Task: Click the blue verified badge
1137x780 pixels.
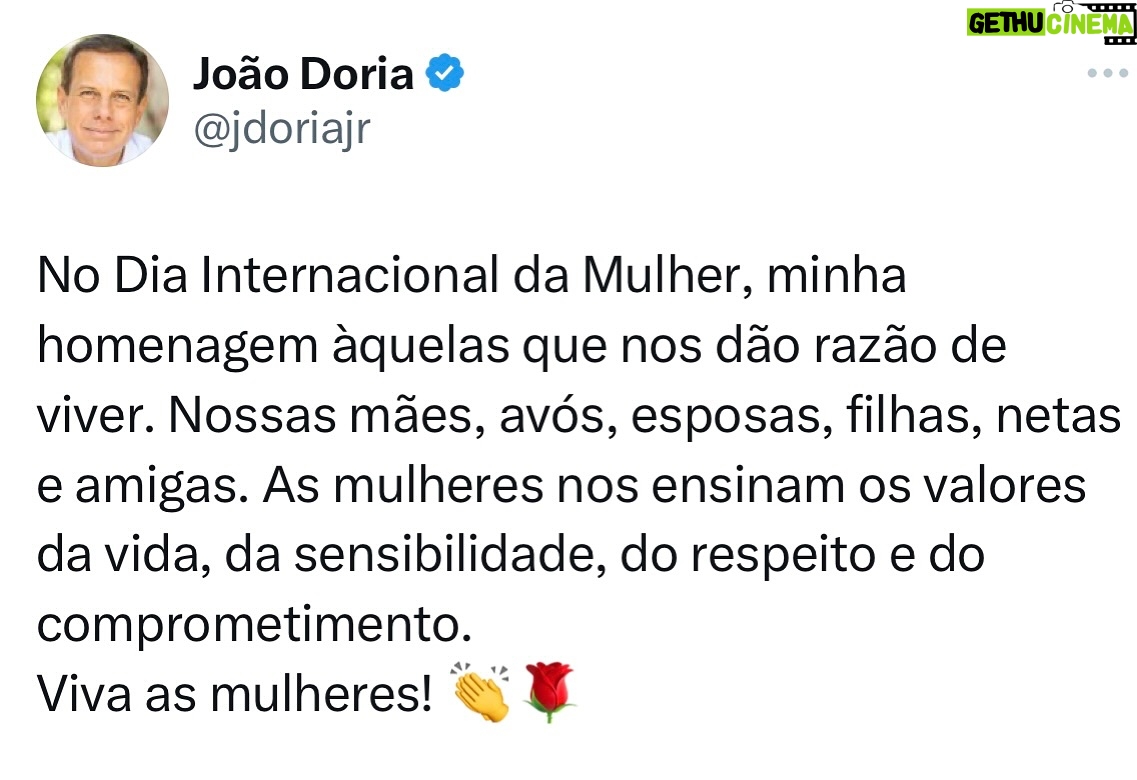Action: tap(445, 74)
